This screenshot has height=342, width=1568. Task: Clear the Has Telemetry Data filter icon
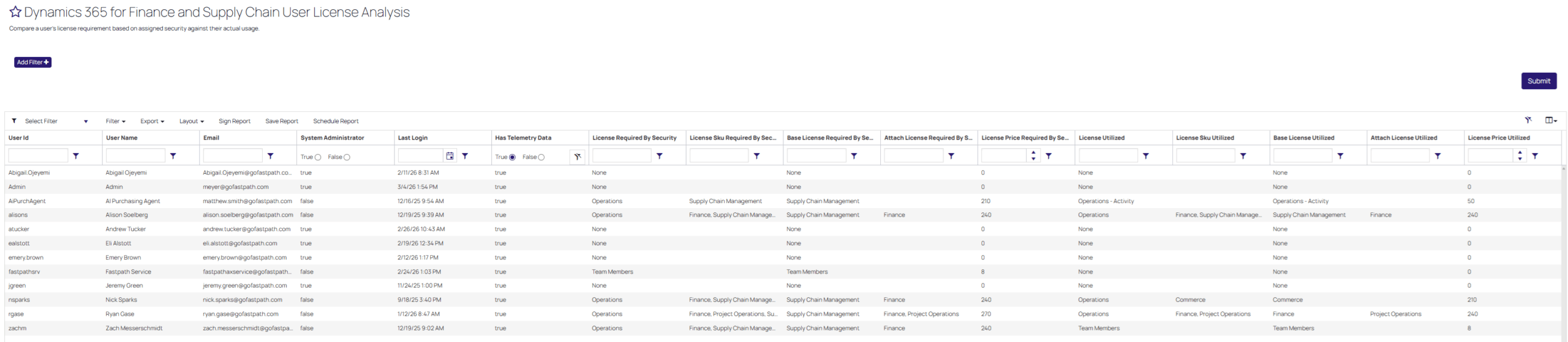pyautogui.click(x=577, y=157)
